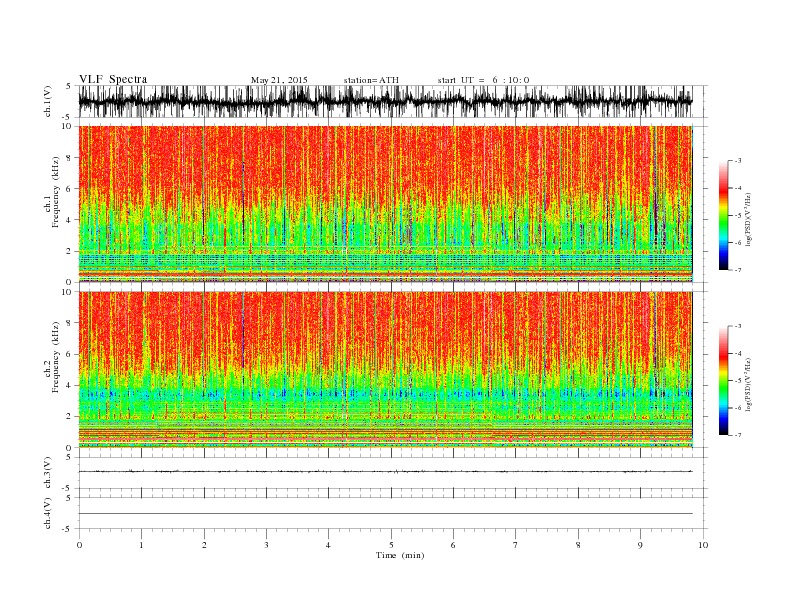The height and width of the screenshot is (612, 792).
Task: Click the ch.3 voltage trace panel
Action: tap(393, 473)
